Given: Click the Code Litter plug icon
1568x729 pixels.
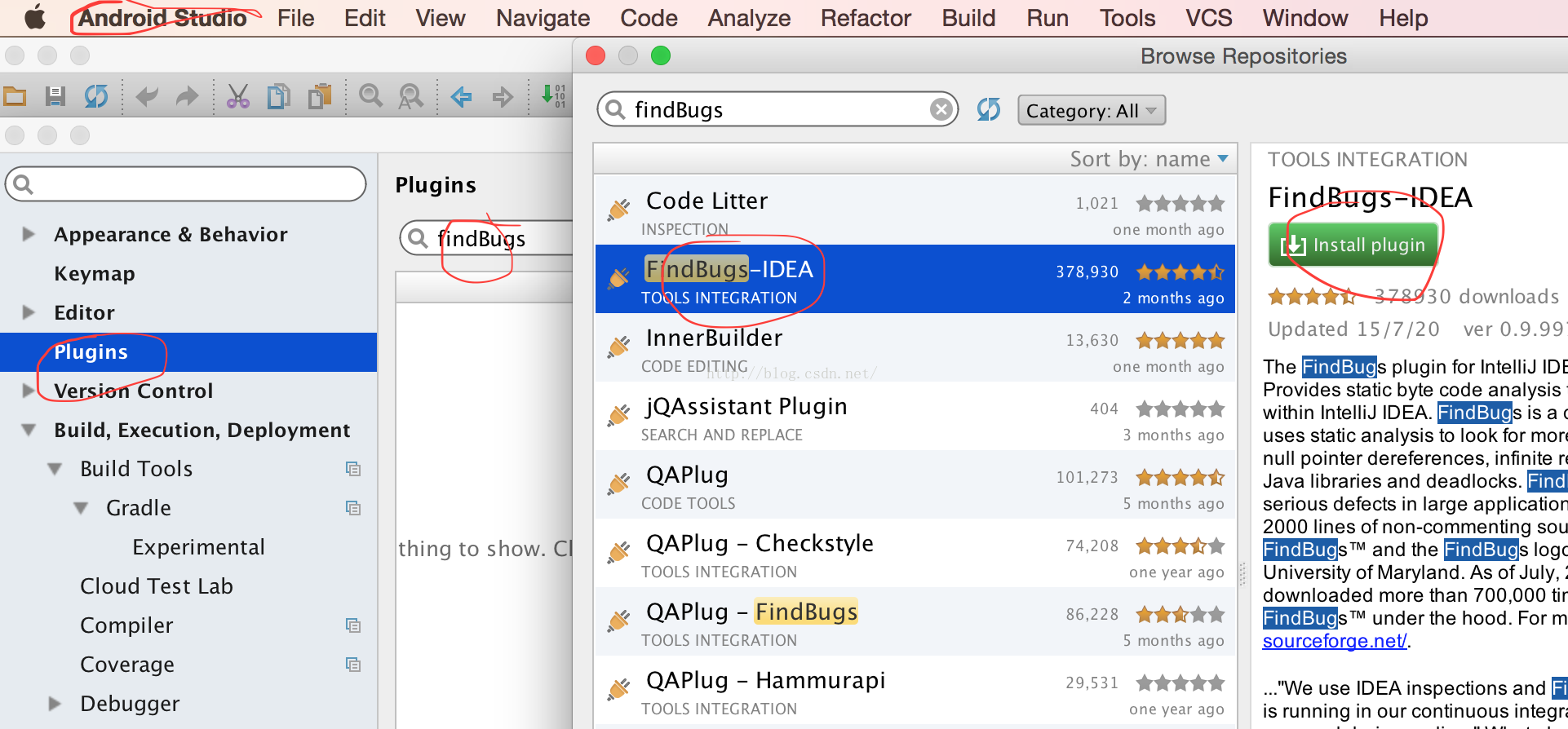Looking at the screenshot, I should (x=618, y=210).
